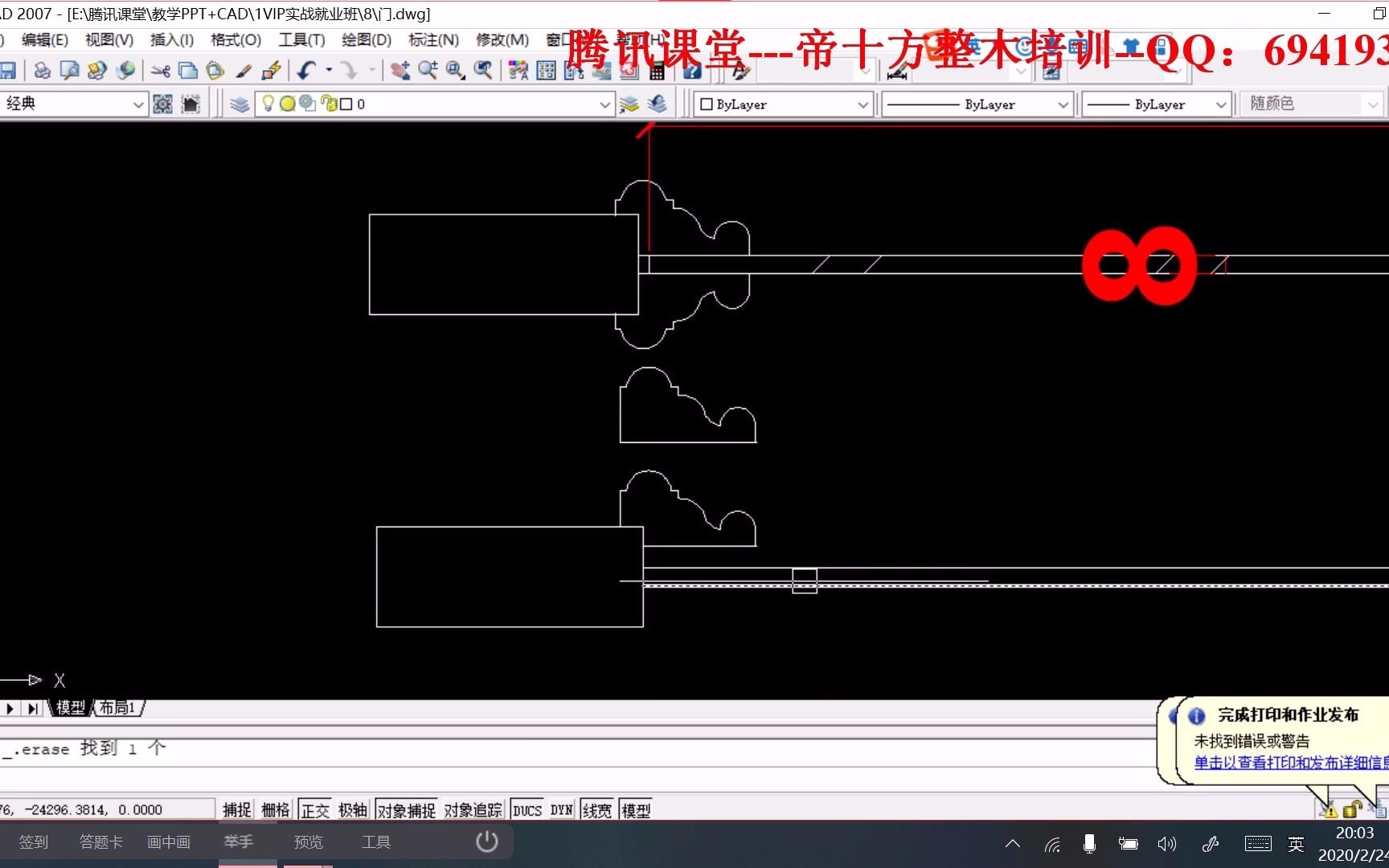Viewport: 1389px width, 868px height.
Task: Click the Text Style icon
Action: coord(740,71)
